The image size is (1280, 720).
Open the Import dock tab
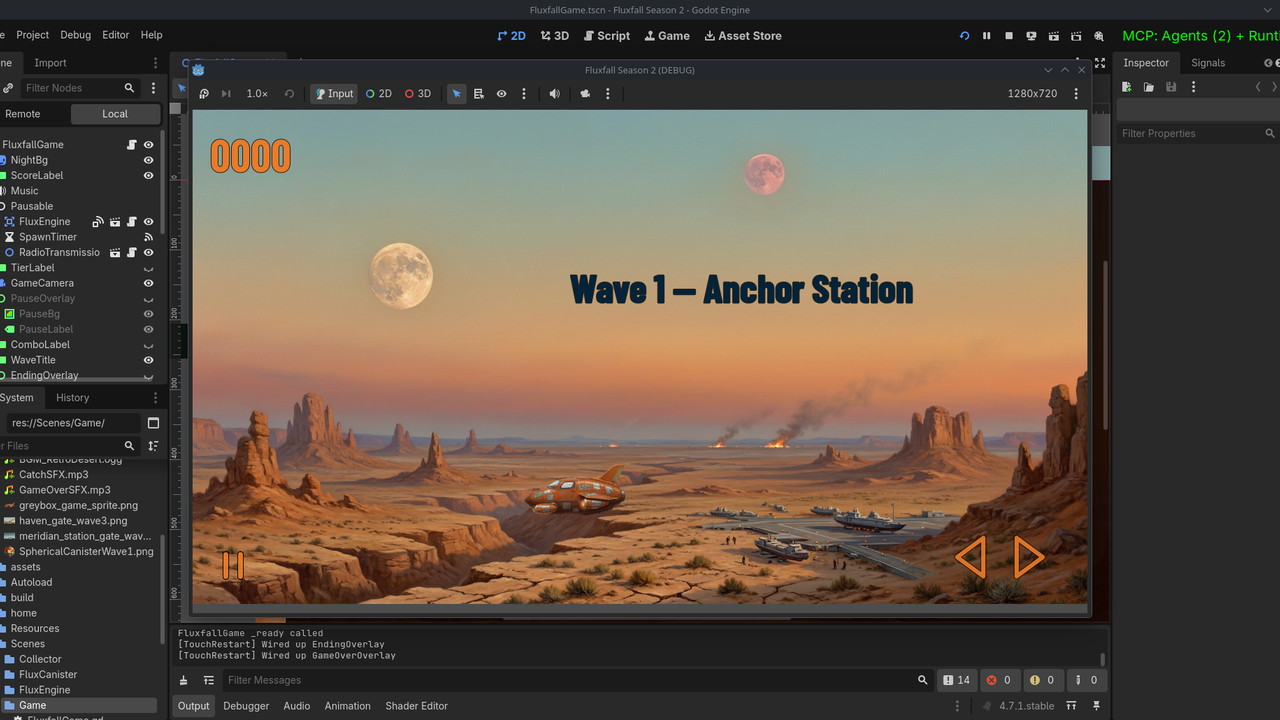[x=50, y=63]
